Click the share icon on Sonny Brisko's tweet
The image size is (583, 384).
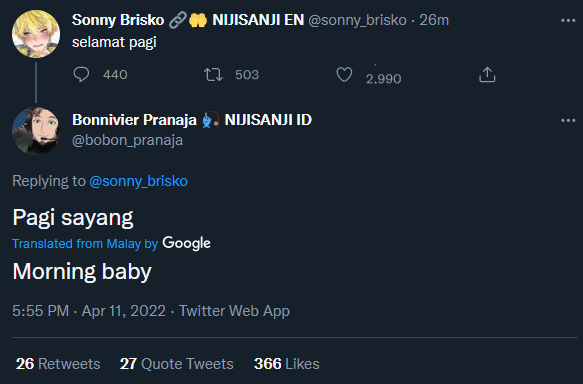pos(487,75)
